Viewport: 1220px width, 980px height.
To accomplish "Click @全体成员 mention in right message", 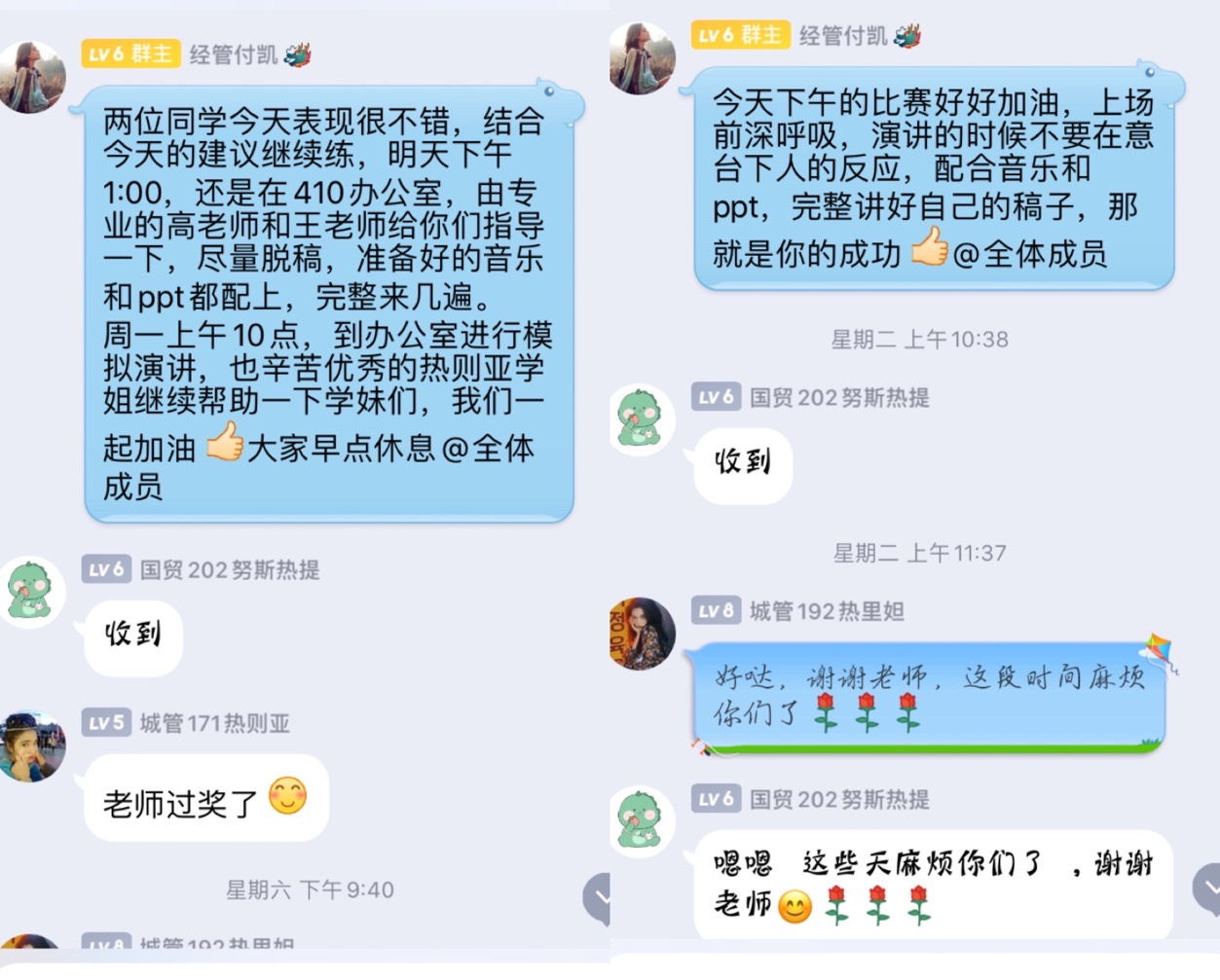I will click(1030, 254).
